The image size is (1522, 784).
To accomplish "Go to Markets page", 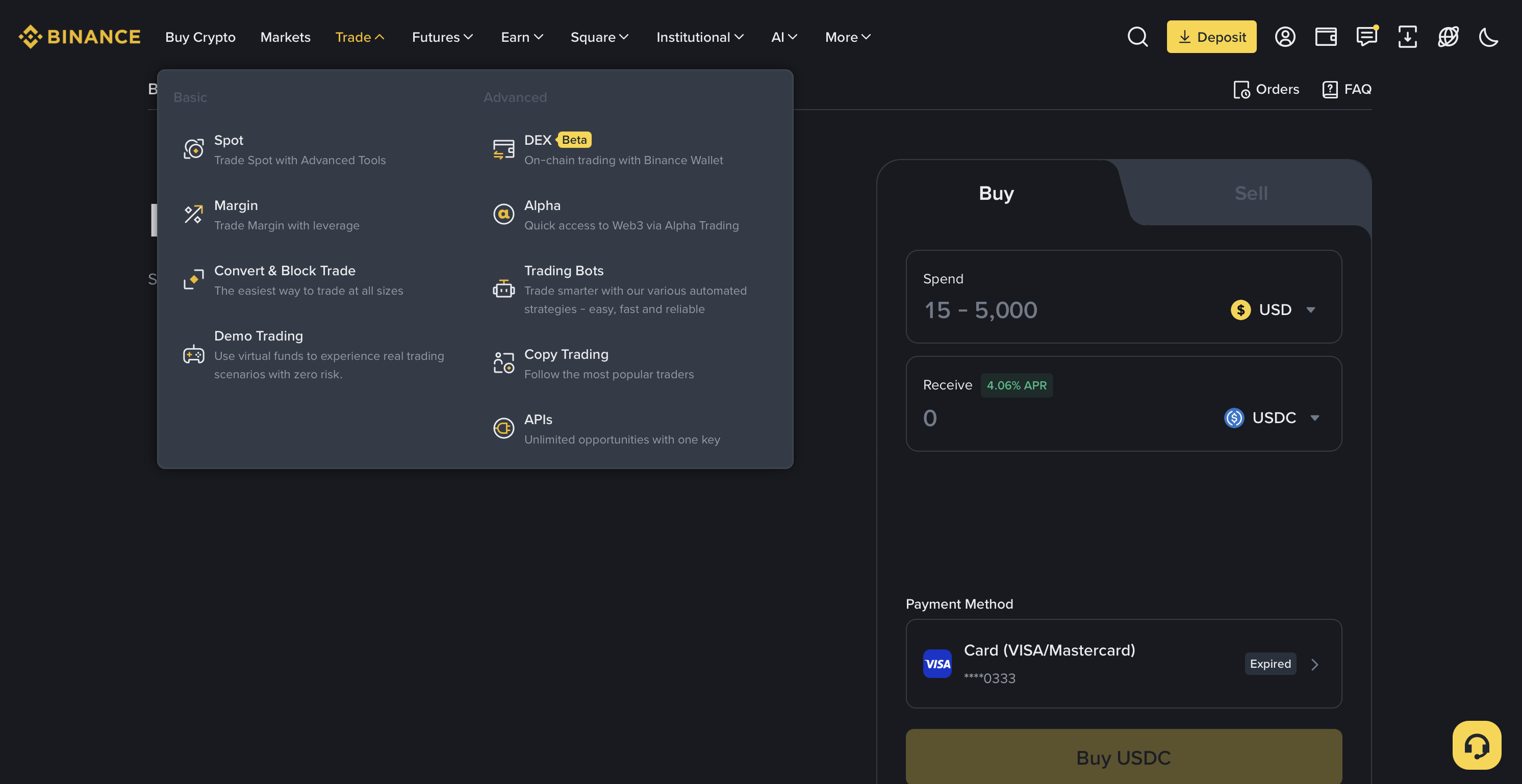I will 286,37.
